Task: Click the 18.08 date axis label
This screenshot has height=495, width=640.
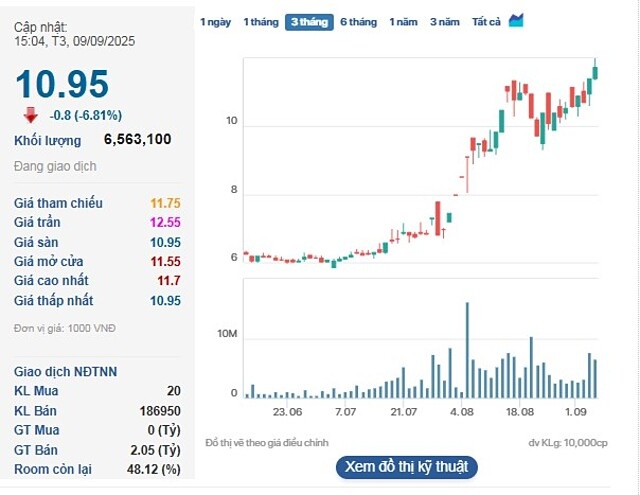Action: point(520,412)
